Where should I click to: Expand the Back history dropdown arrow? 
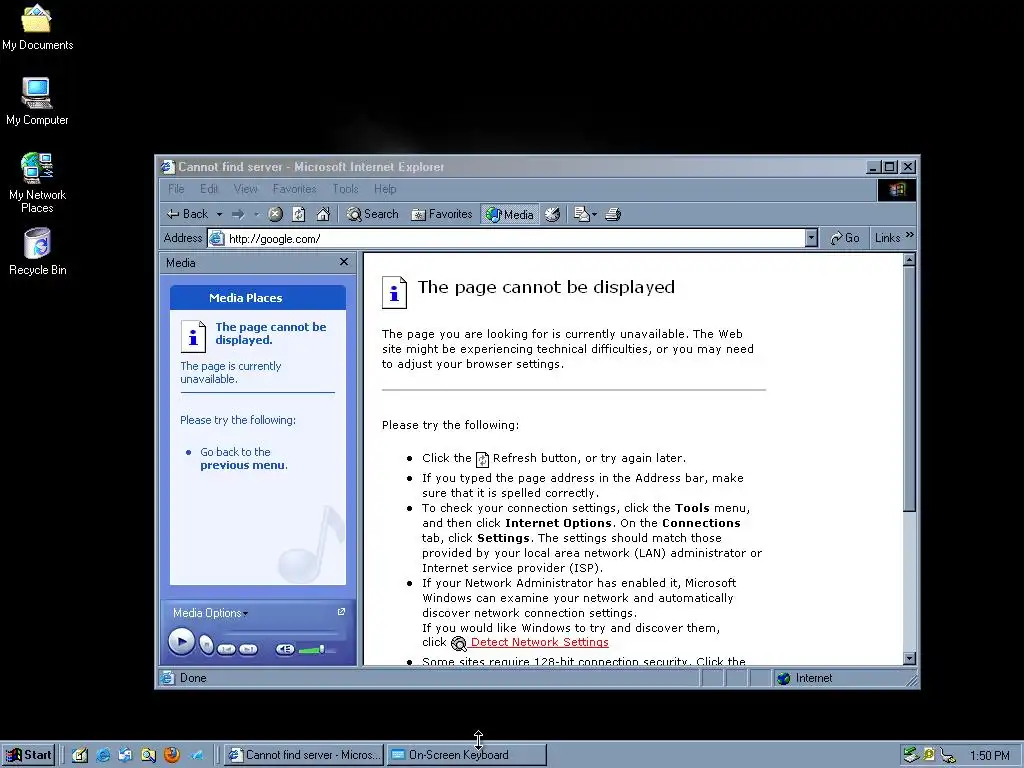point(219,214)
